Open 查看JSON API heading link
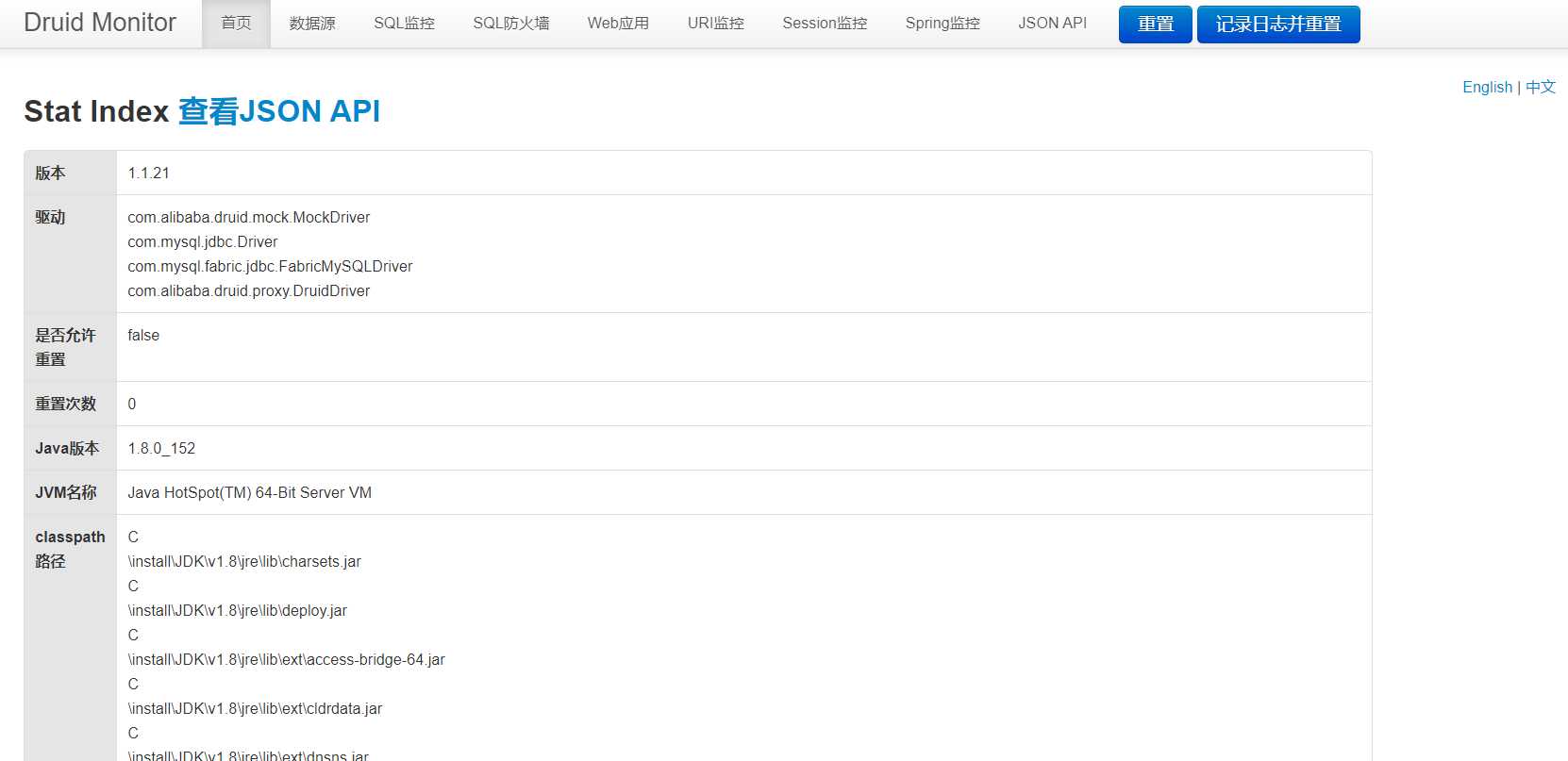The height and width of the screenshot is (761, 1568). pos(279,111)
